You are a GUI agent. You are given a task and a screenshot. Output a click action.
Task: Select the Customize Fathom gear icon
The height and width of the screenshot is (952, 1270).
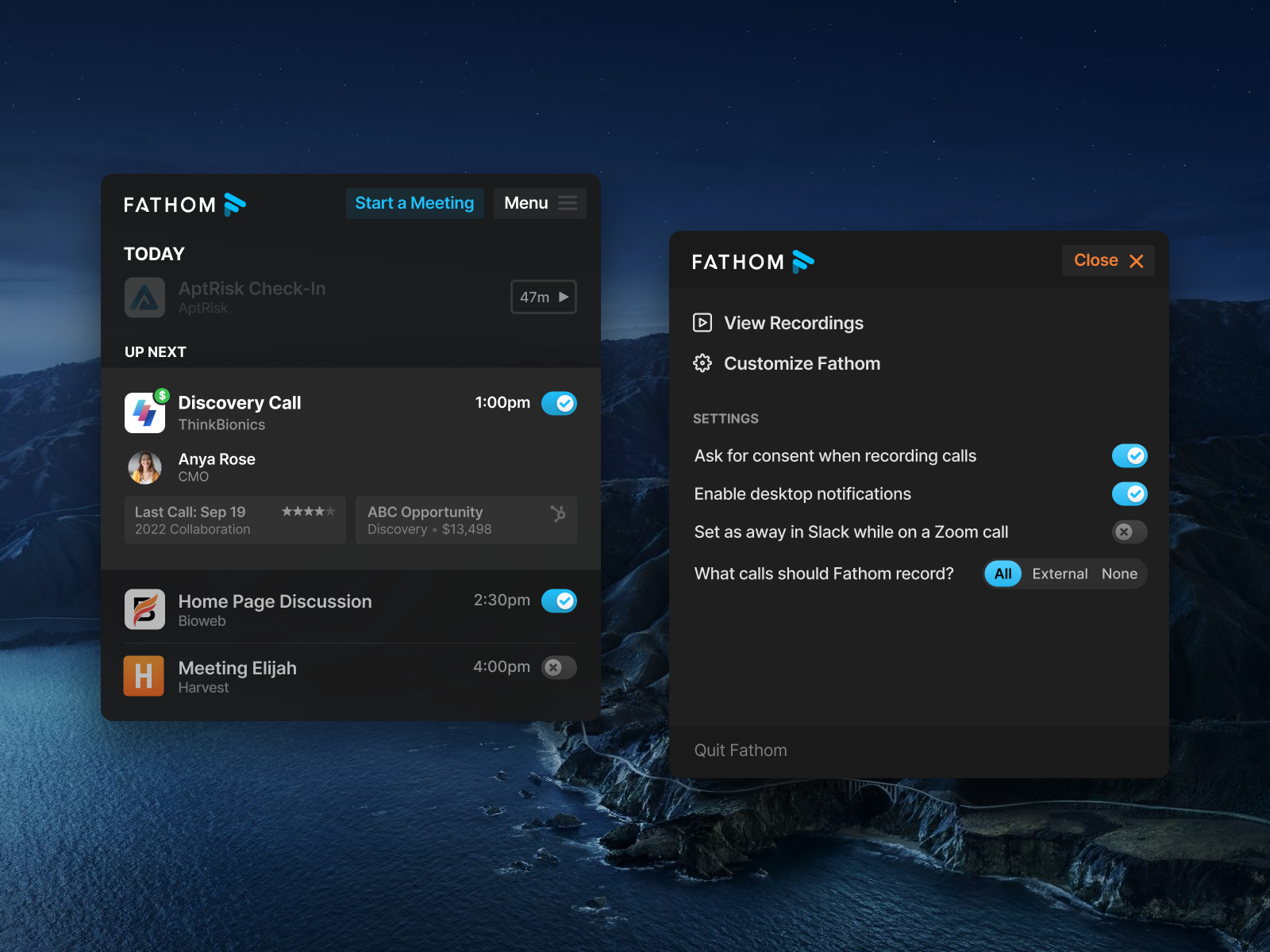[x=702, y=363]
